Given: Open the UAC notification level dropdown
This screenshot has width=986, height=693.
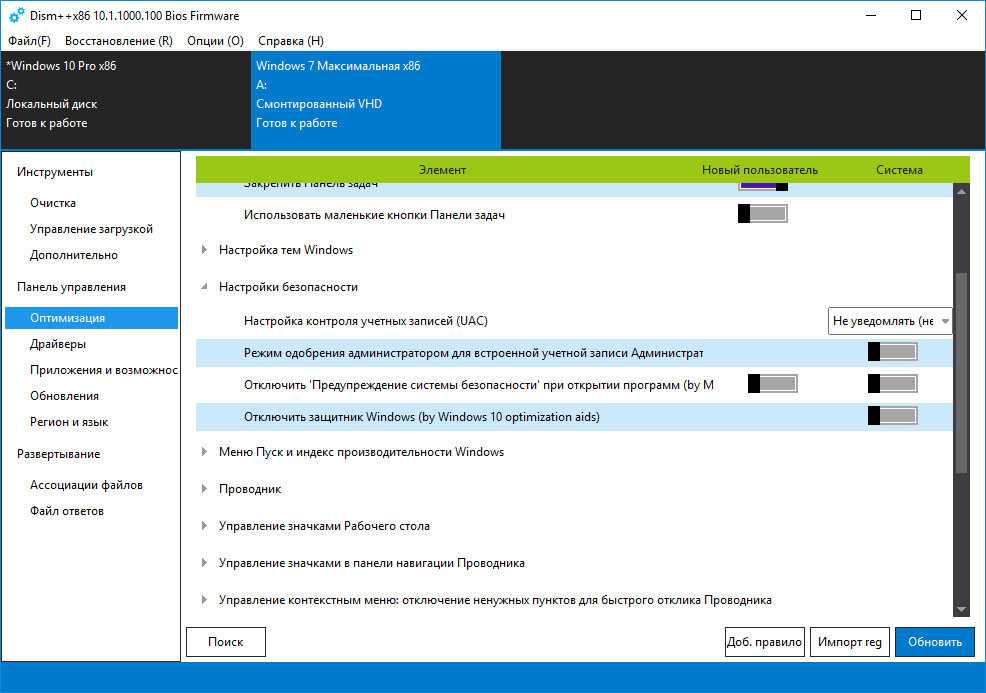Looking at the screenshot, I should click(x=890, y=321).
